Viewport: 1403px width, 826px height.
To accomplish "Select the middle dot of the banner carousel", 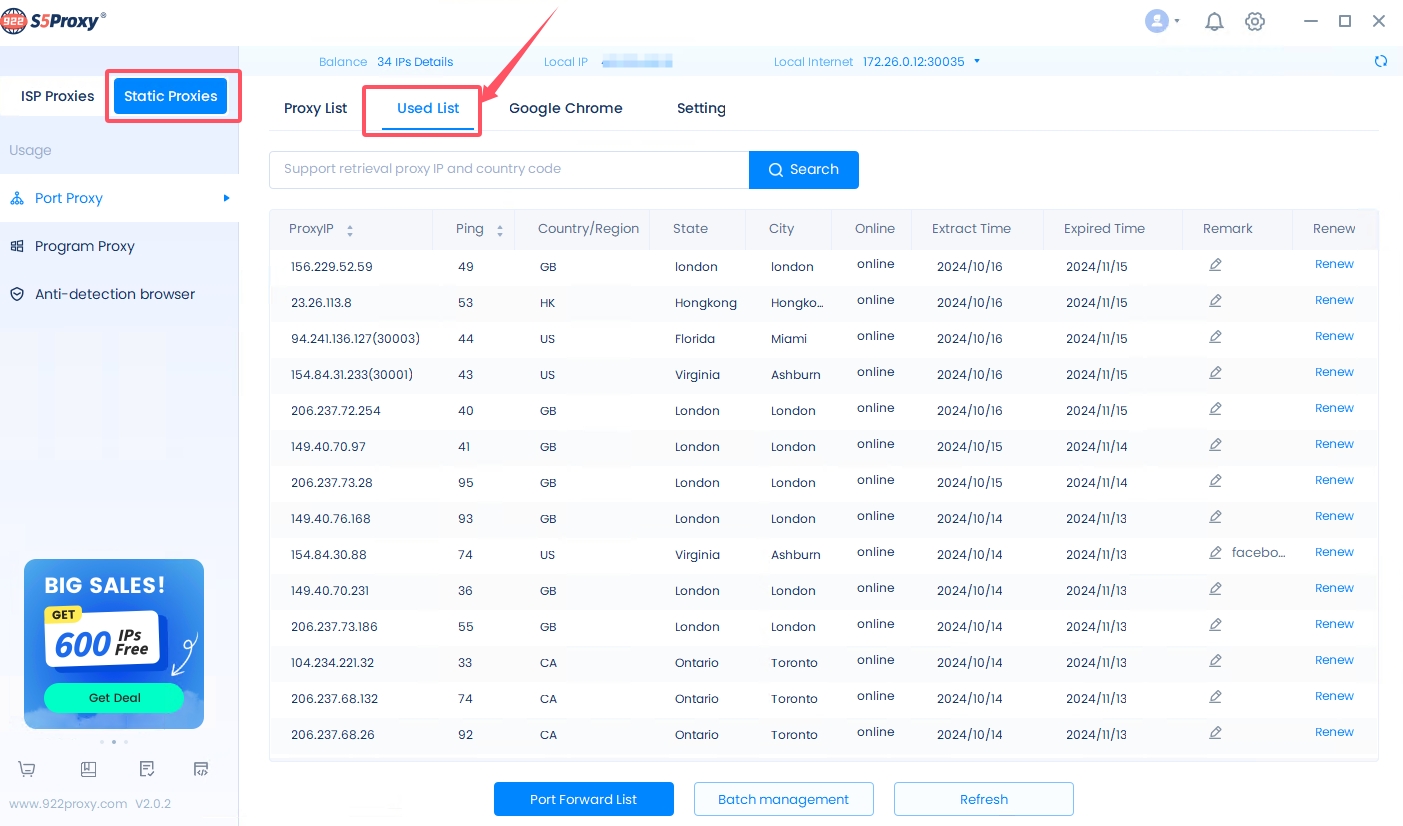I will pyautogui.click(x=113, y=742).
